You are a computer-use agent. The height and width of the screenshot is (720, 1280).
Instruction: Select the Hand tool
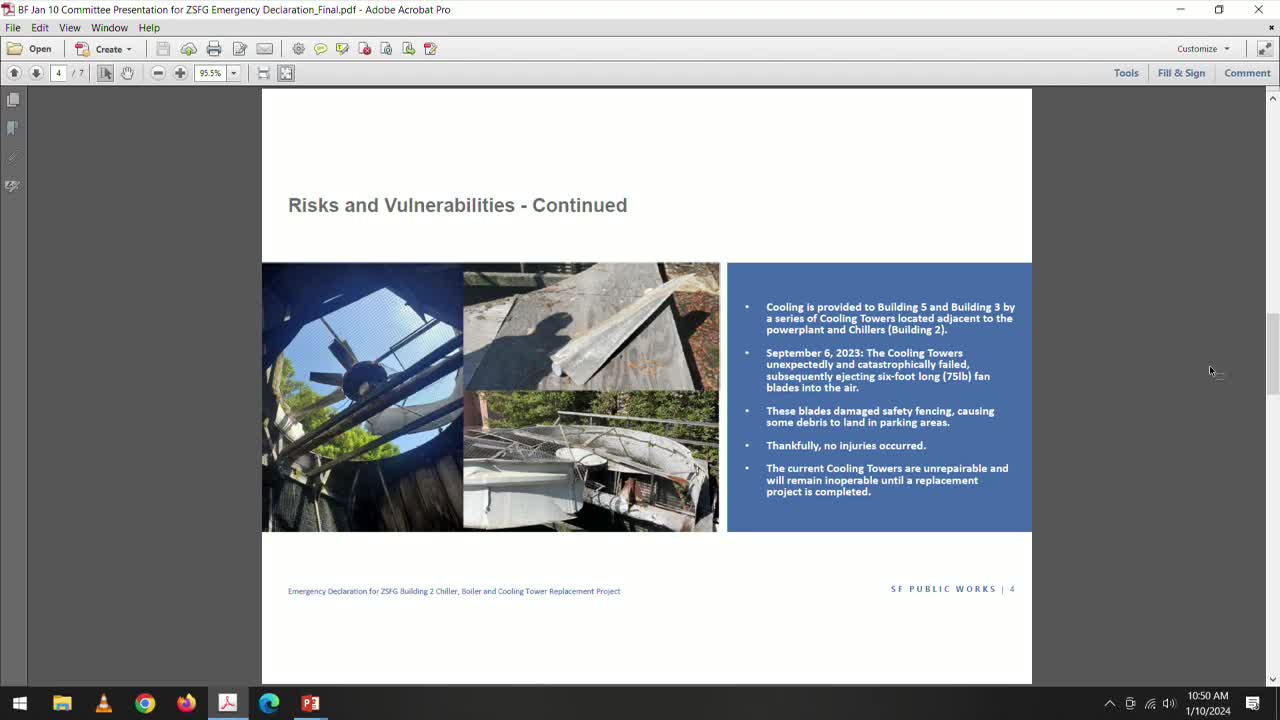tap(128, 72)
